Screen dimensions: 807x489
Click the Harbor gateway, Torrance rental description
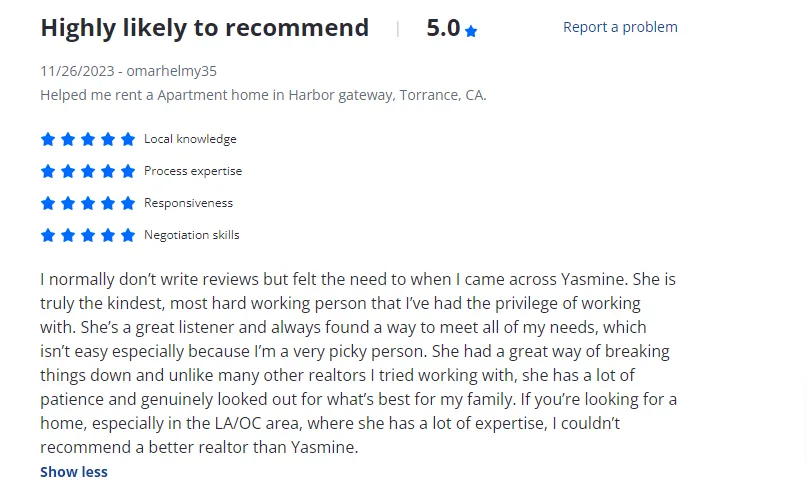click(x=263, y=95)
